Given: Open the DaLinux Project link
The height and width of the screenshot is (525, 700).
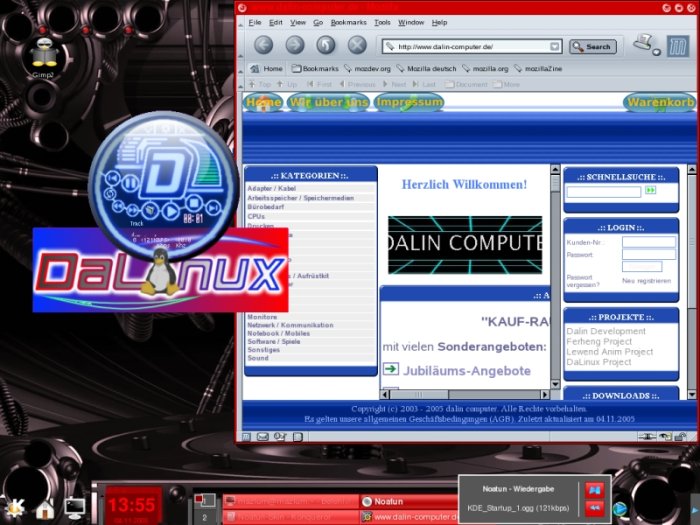Looking at the screenshot, I should click(598, 362).
